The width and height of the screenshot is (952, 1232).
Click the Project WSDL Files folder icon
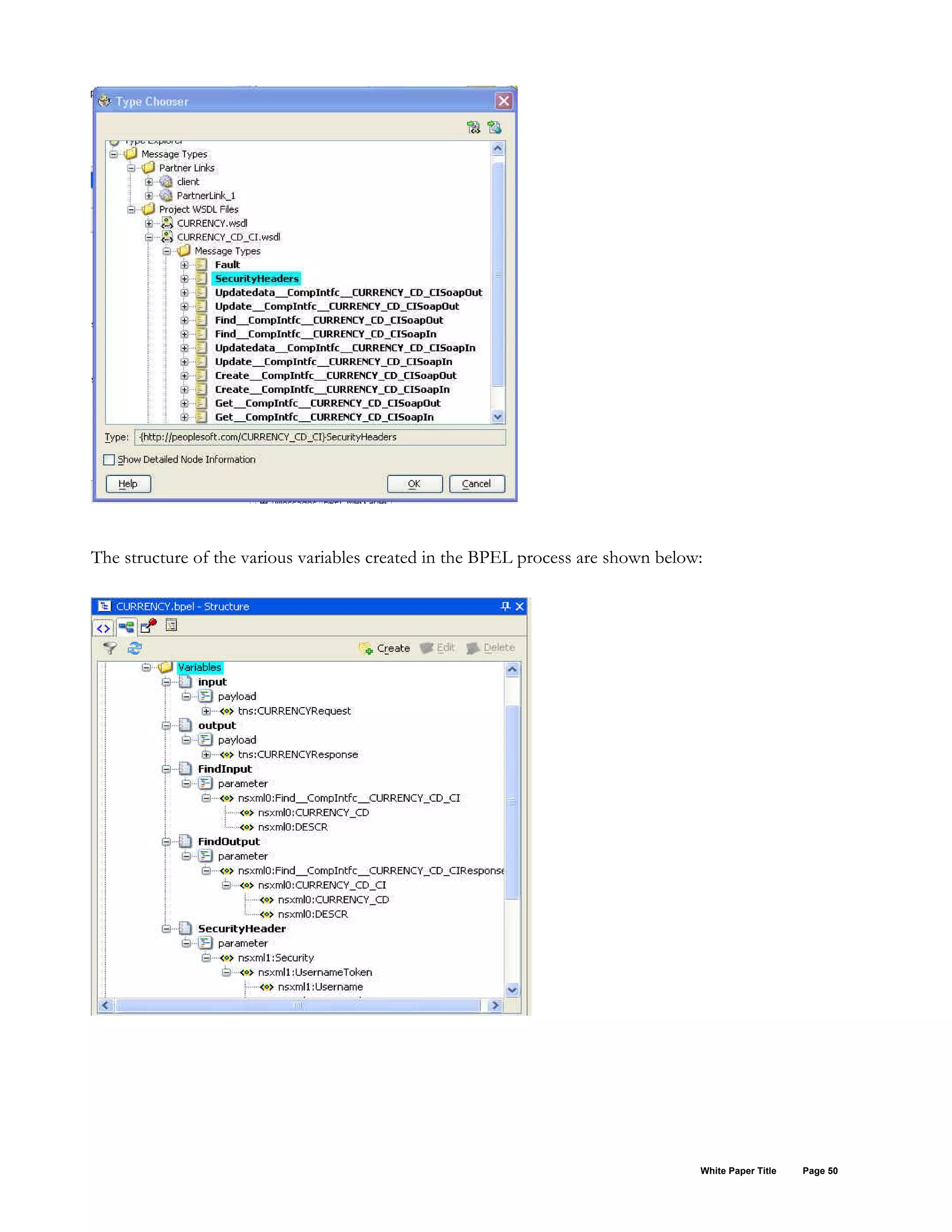[148, 209]
